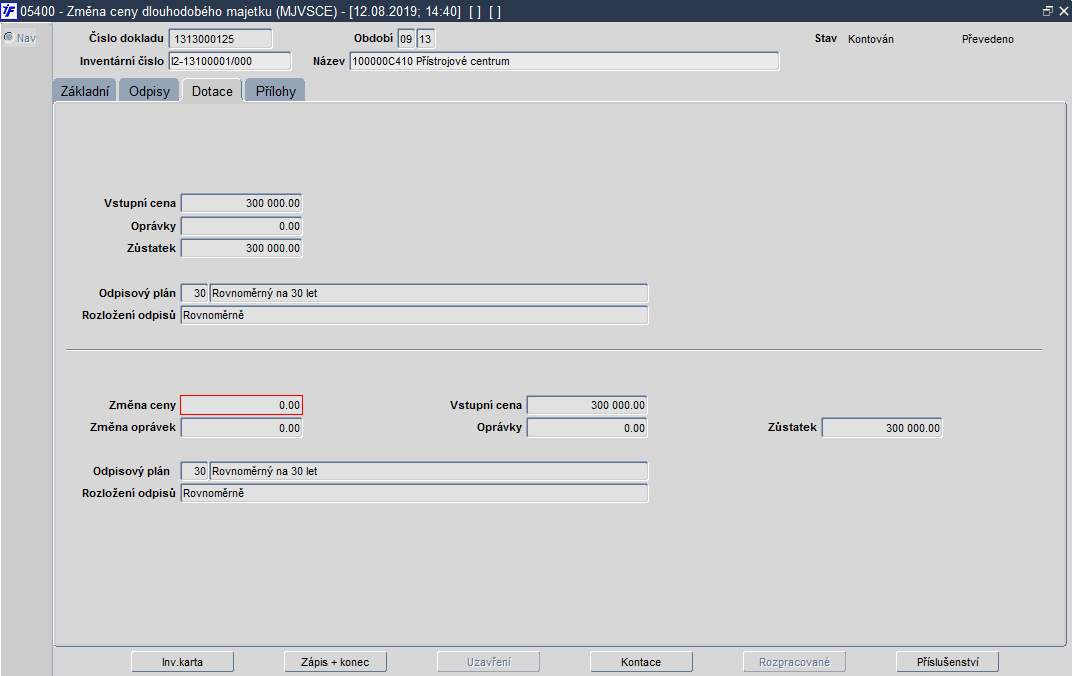Click upper Rovnoměrný na 30 let field

click(429, 293)
